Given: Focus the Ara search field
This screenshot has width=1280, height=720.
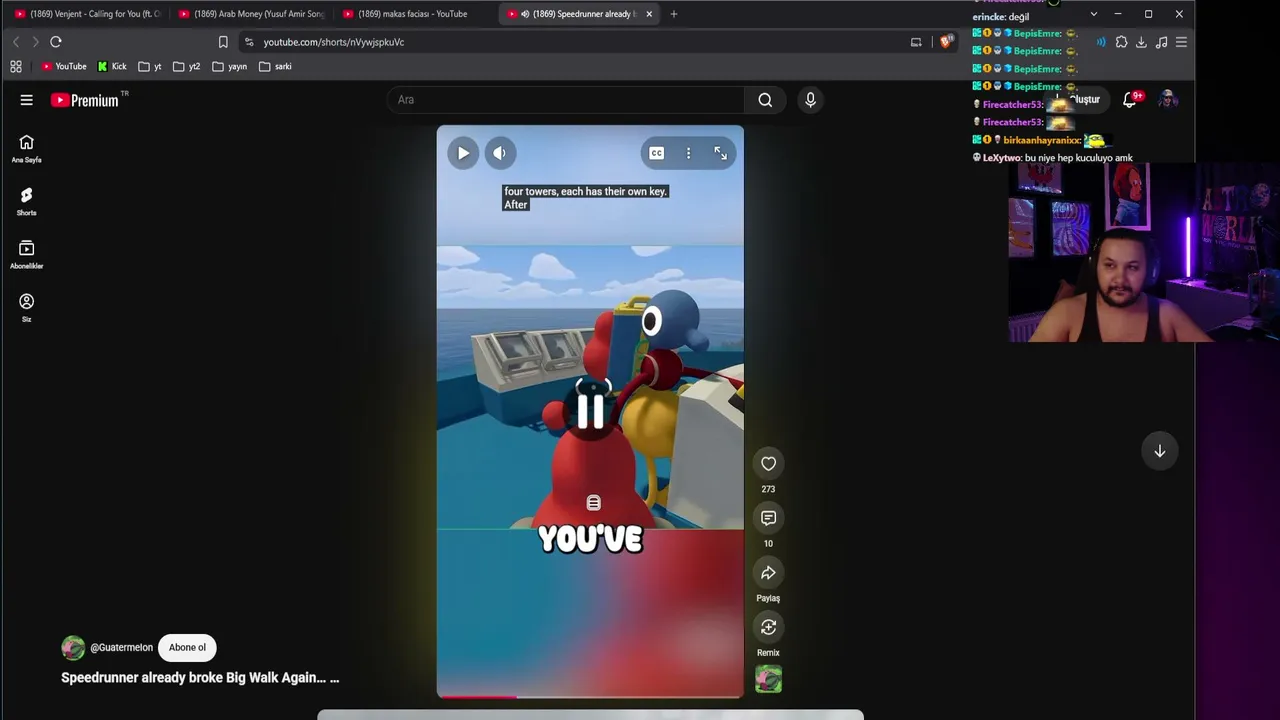Looking at the screenshot, I should (565, 100).
